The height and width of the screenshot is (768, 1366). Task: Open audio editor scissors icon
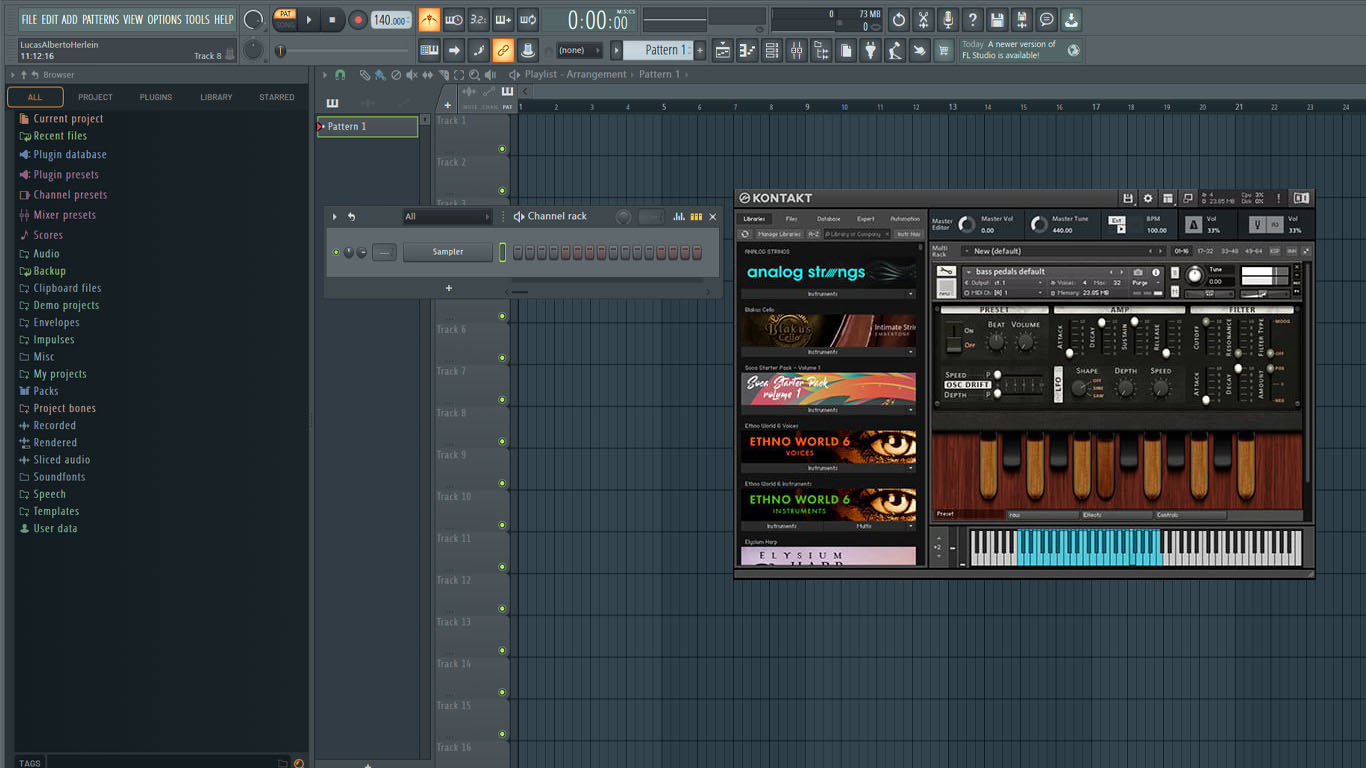(923, 19)
